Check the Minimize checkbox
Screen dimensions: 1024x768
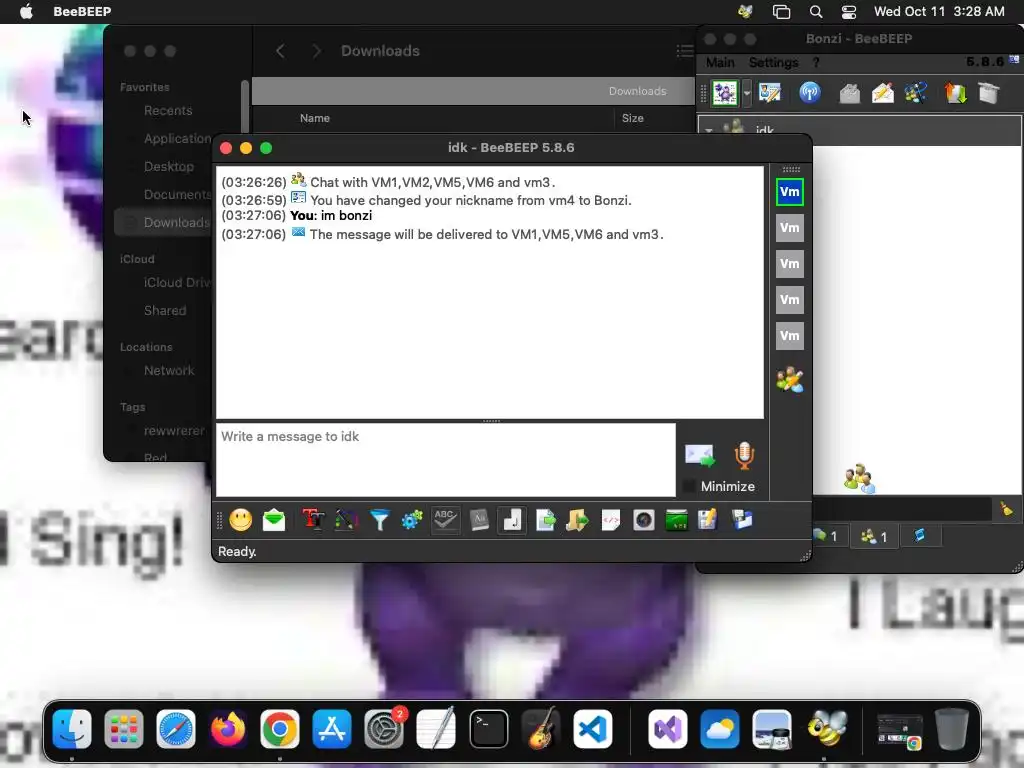coord(688,486)
